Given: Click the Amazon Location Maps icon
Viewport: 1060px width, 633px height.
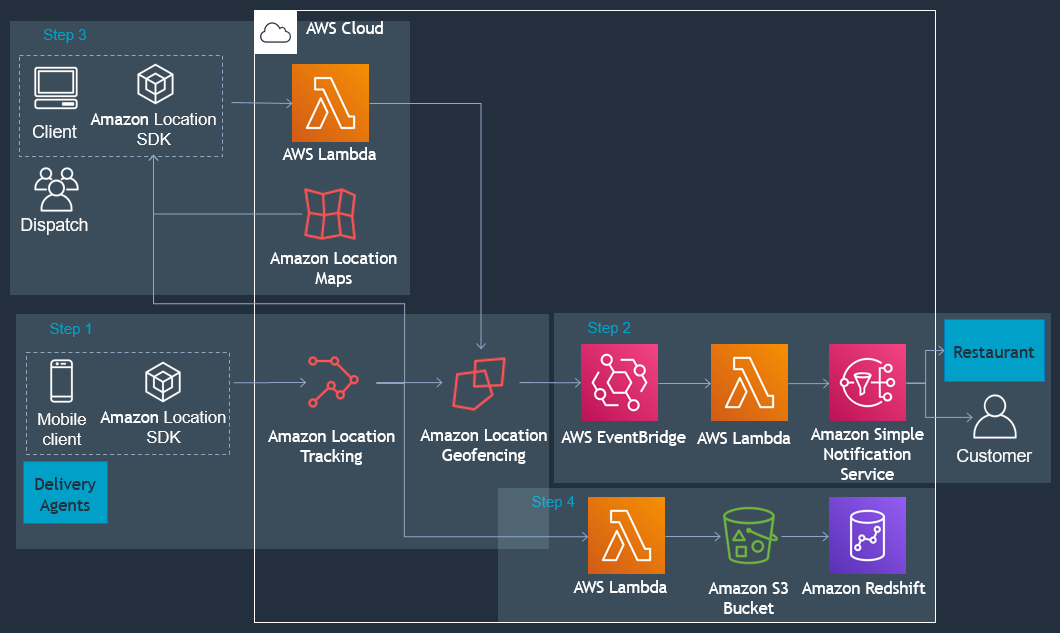Looking at the screenshot, I should [330, 214].
